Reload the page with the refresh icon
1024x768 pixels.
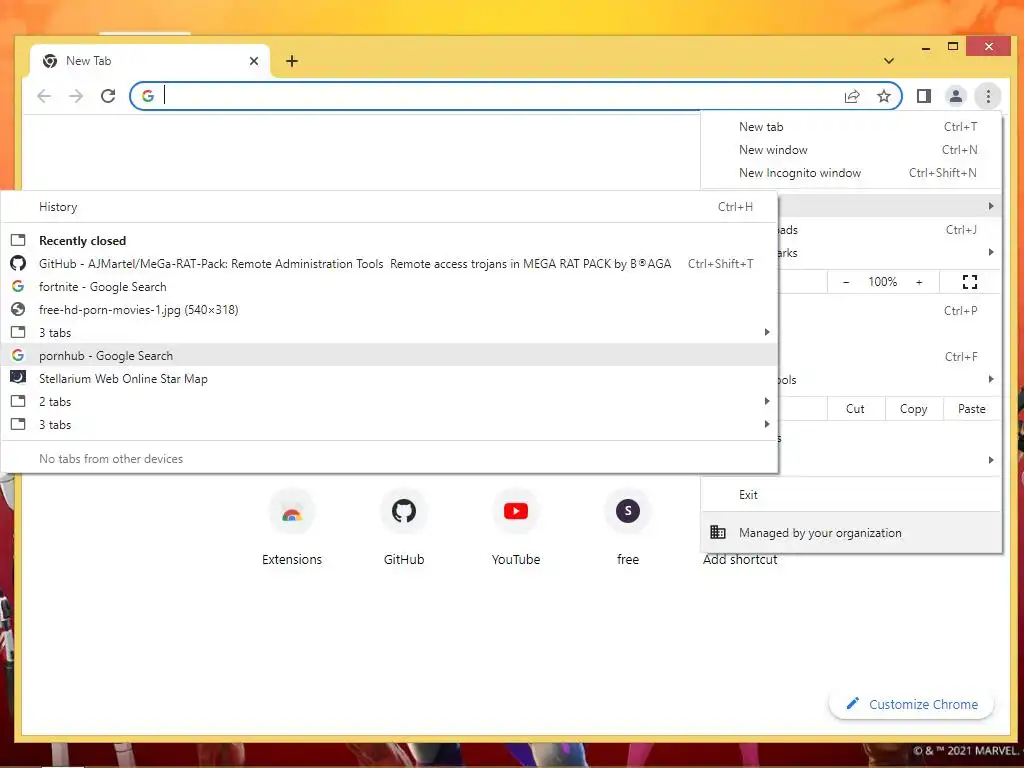click(108, 97)
